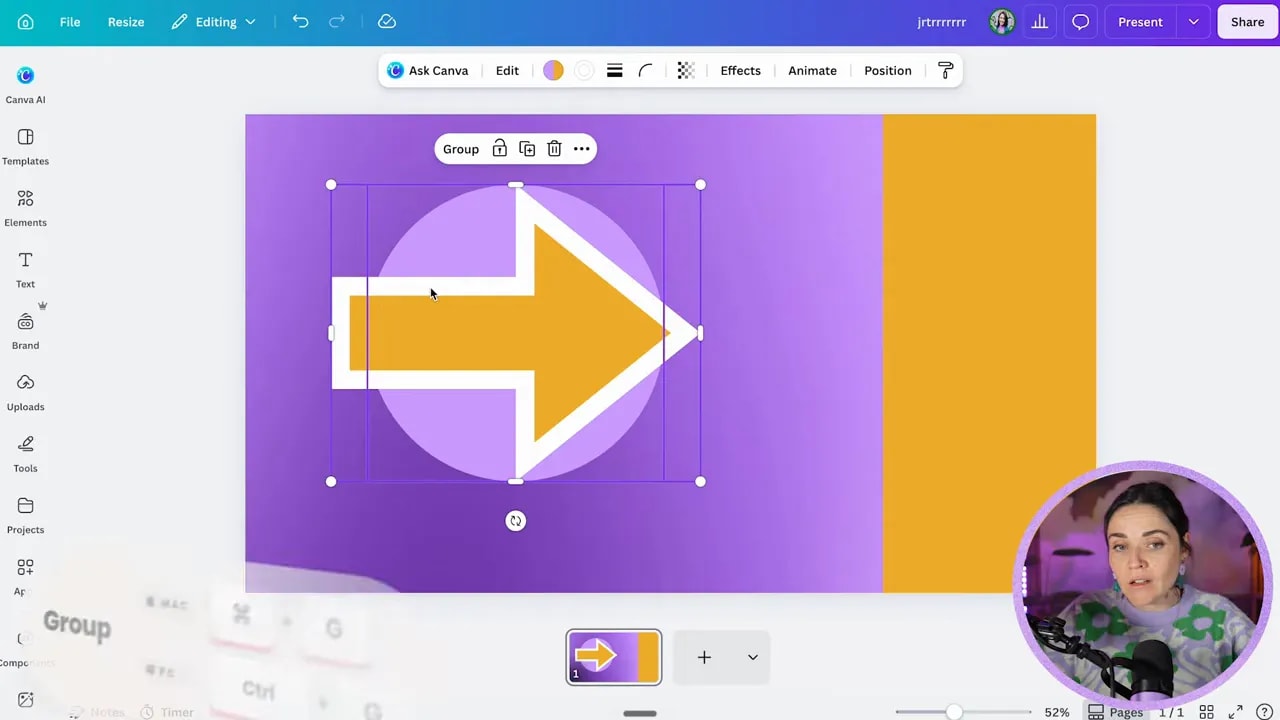Screen dimensions: 1280x720
Task: Open Canva AI in the sidebar
Action: pos(25,85)
